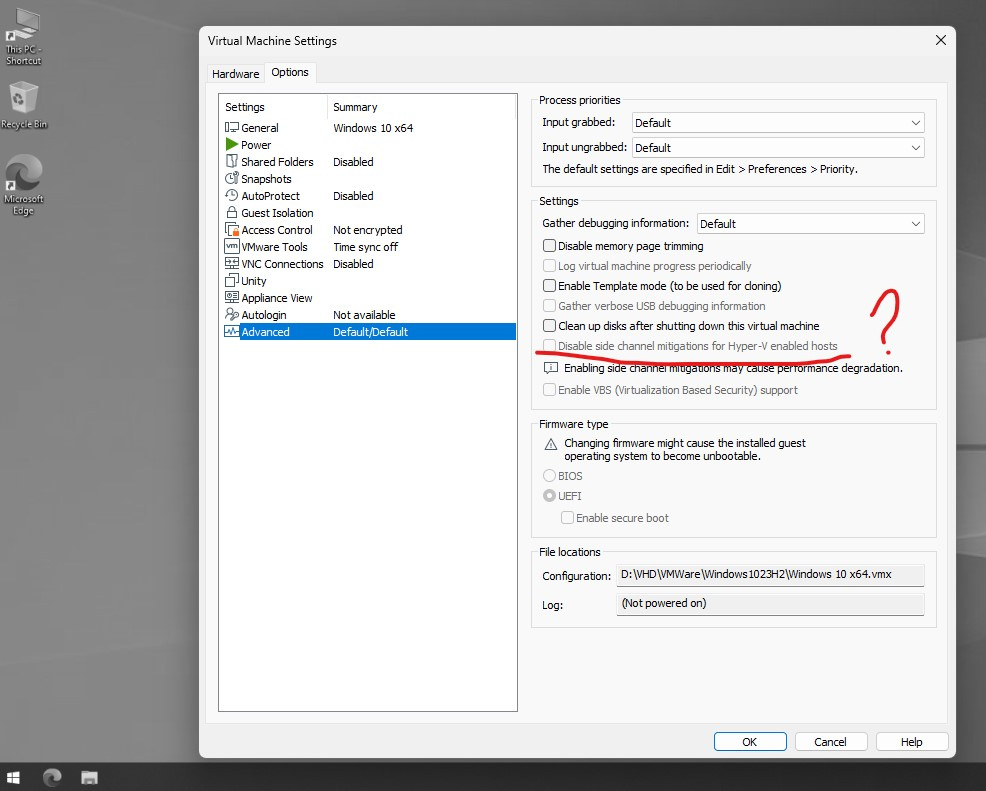Select the UEFI firmware radio button
This screenshot has height=791, width=986.
[x=549, y=496]
